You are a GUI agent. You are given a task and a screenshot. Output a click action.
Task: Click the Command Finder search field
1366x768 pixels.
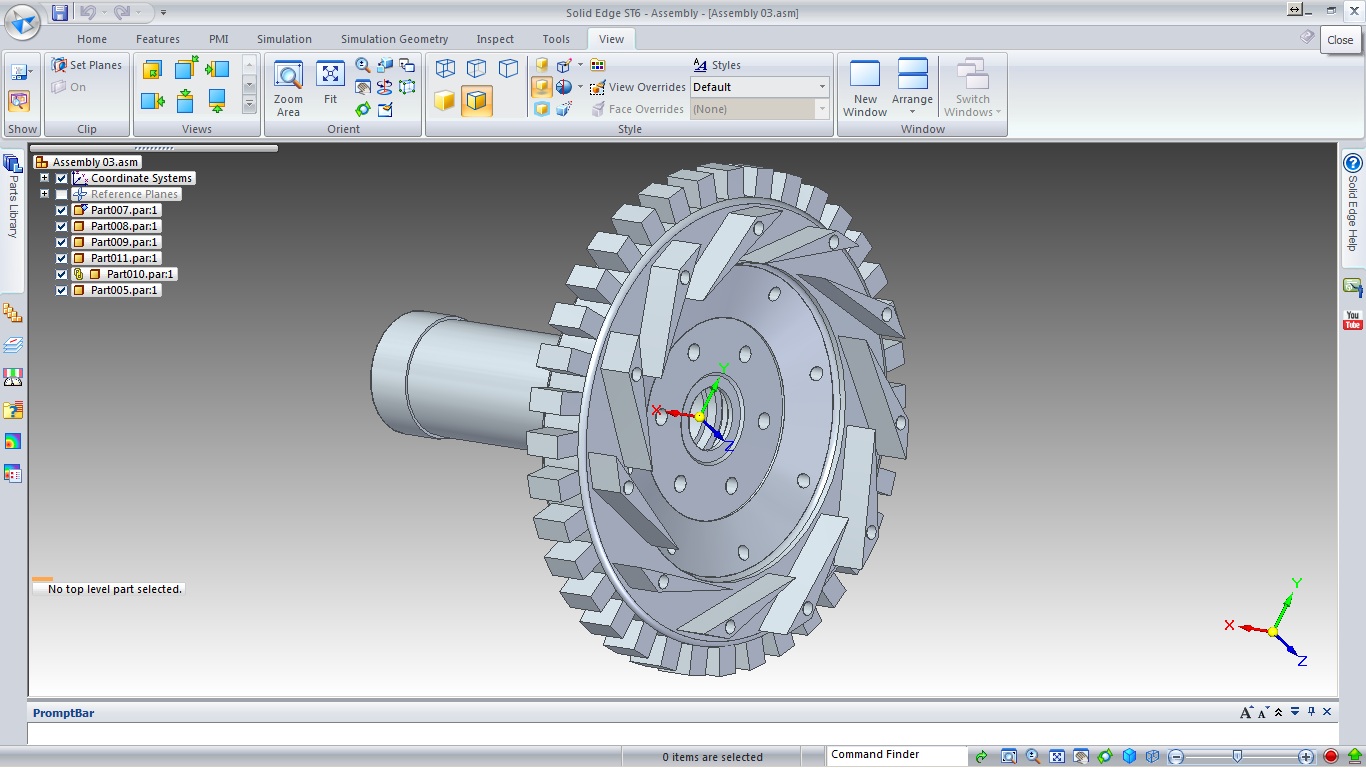896,755
